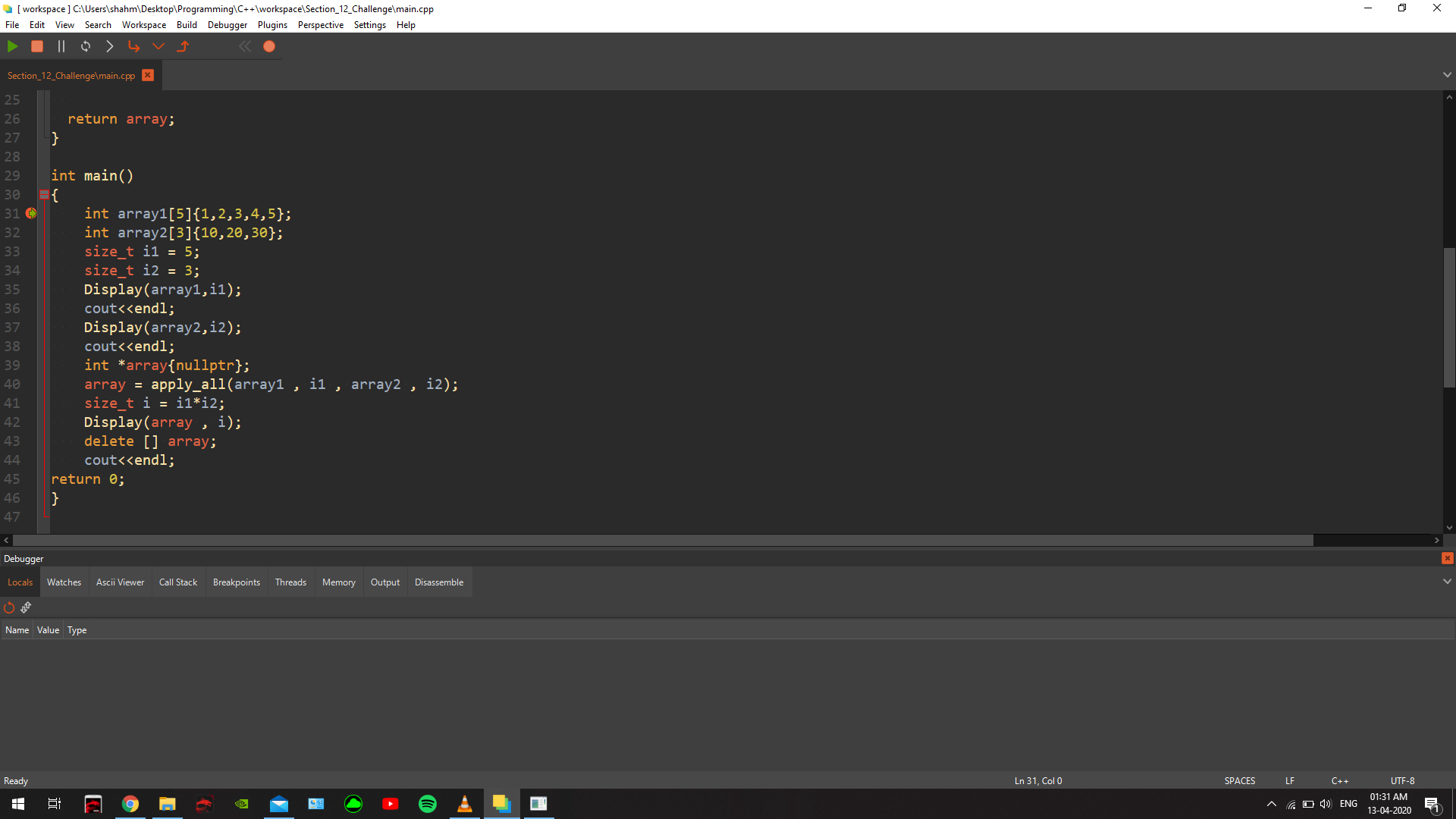Step into the function with the curved arrow

[134, 46]
